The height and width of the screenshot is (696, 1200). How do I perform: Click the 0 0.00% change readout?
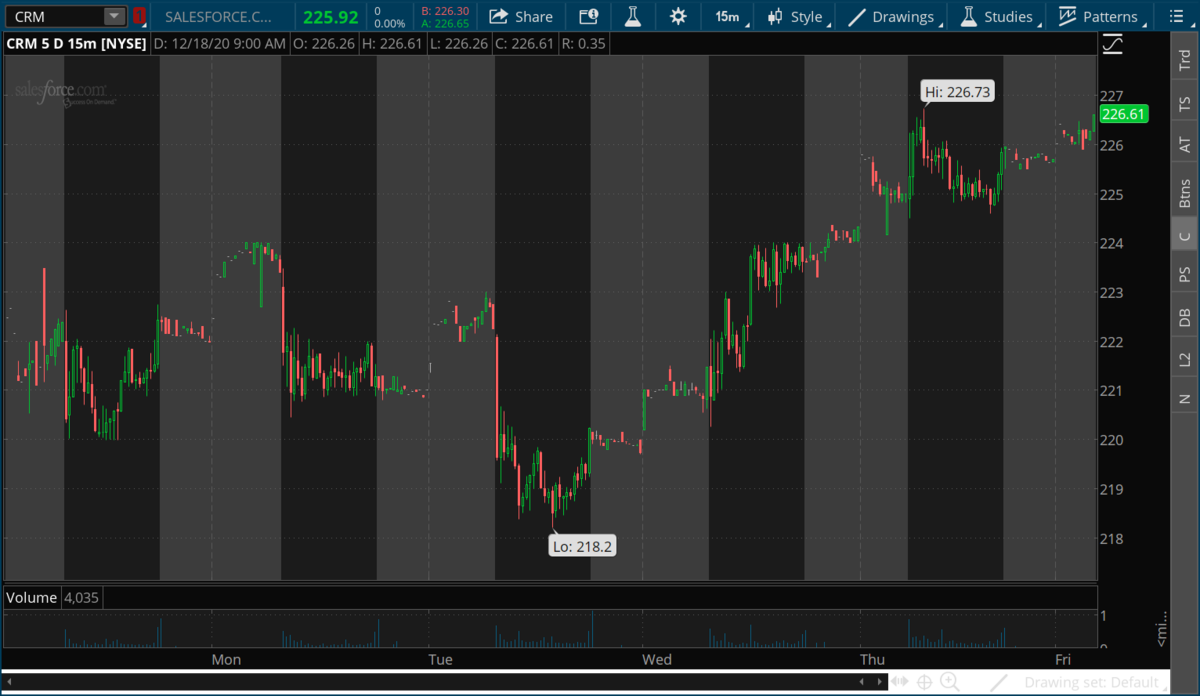389,17
